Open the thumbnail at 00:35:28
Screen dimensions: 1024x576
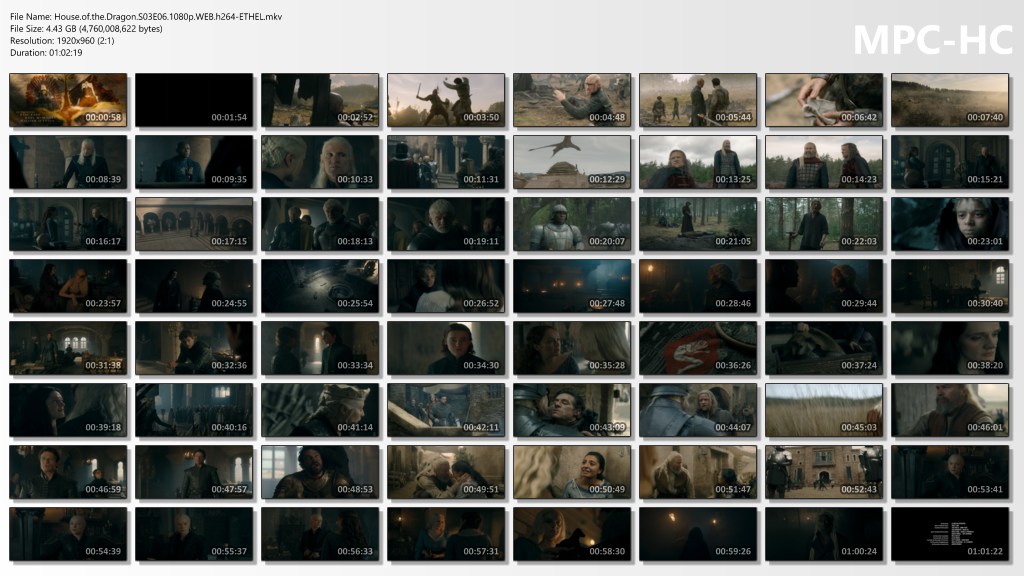[x=572, y=348]
